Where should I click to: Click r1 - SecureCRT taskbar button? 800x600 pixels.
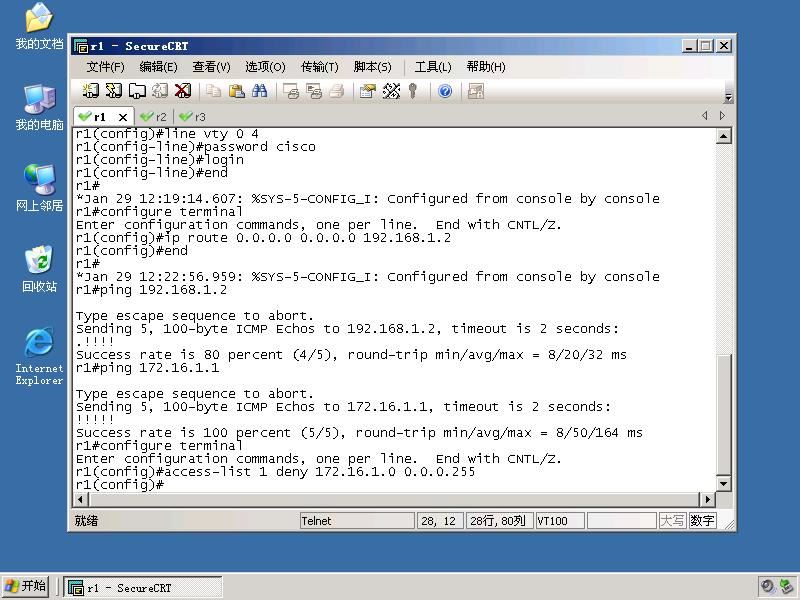[x=143, y=587]
